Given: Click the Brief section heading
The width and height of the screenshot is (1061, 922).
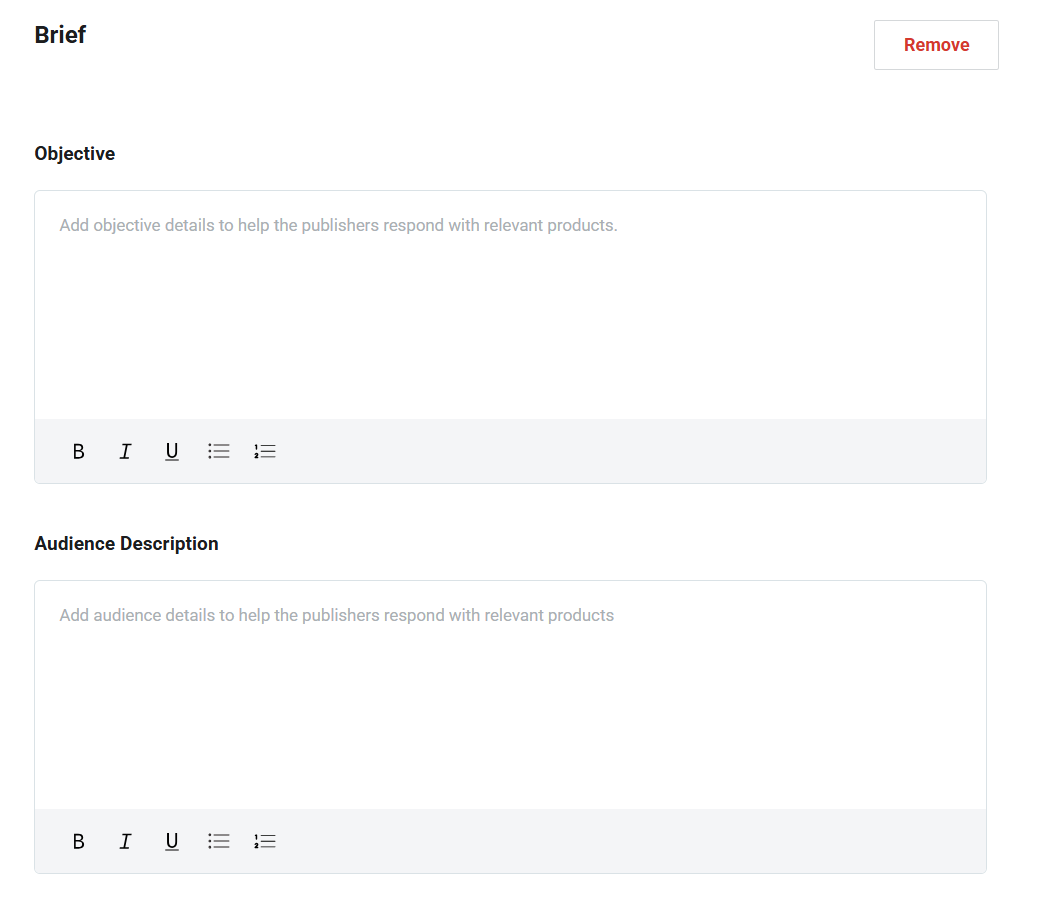Looking at the screenshot, I should pyautogui.click(x=60, y=35).
